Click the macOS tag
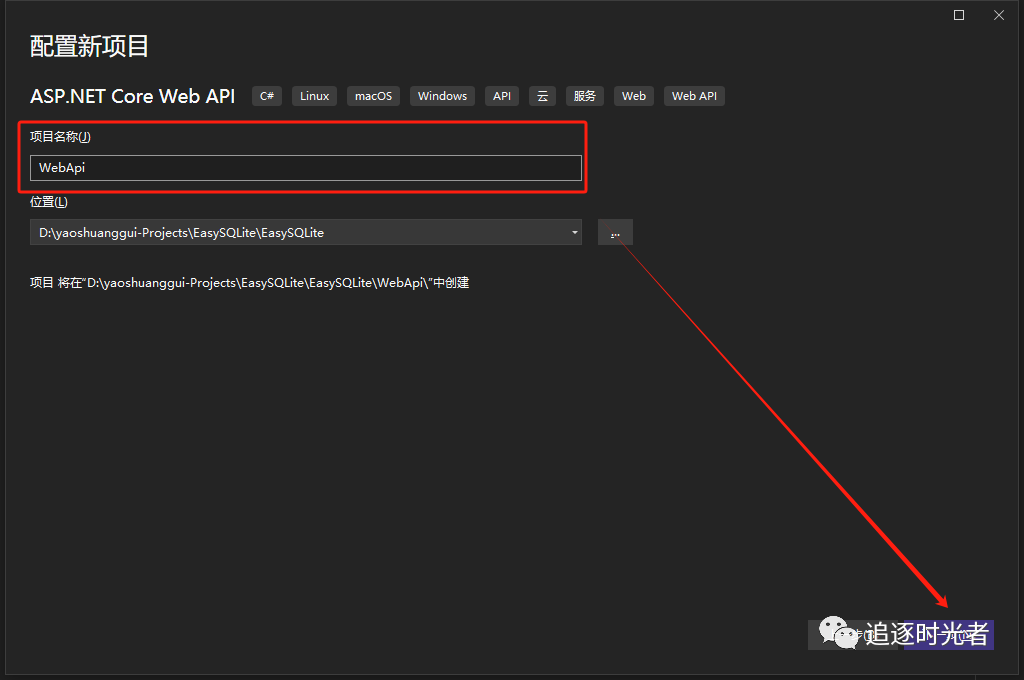Screen dimensions: 1024x680 (374, 96)
